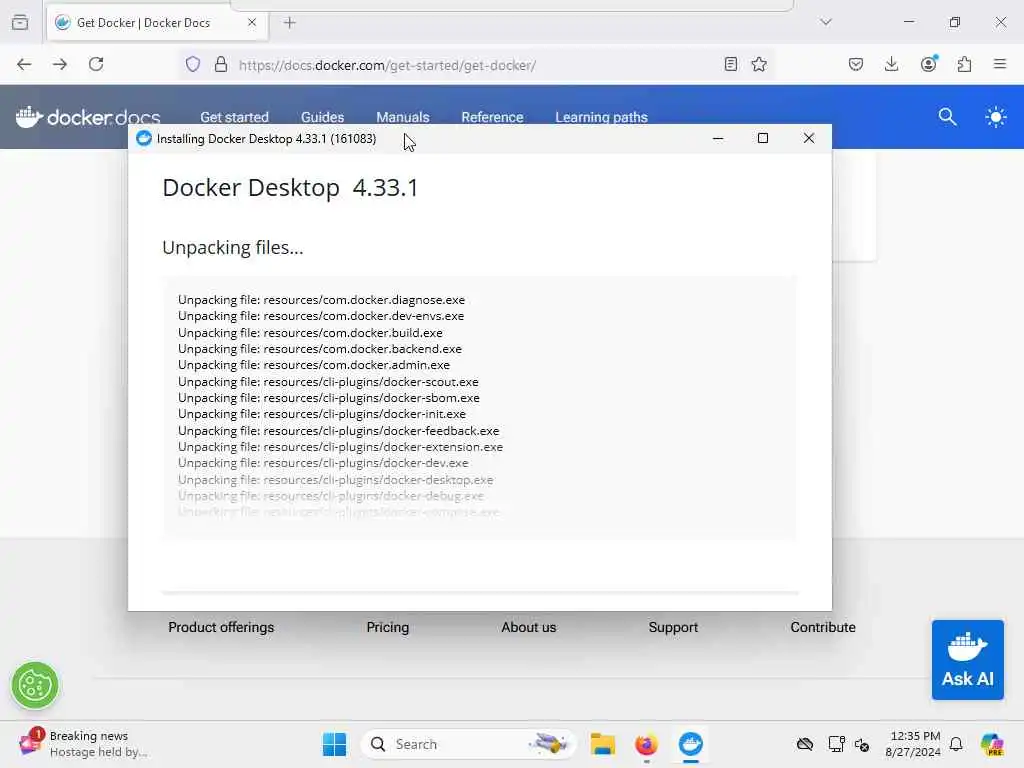Open the Firefox account icon
1024x768 pixels.
click(x=928, y=64)
